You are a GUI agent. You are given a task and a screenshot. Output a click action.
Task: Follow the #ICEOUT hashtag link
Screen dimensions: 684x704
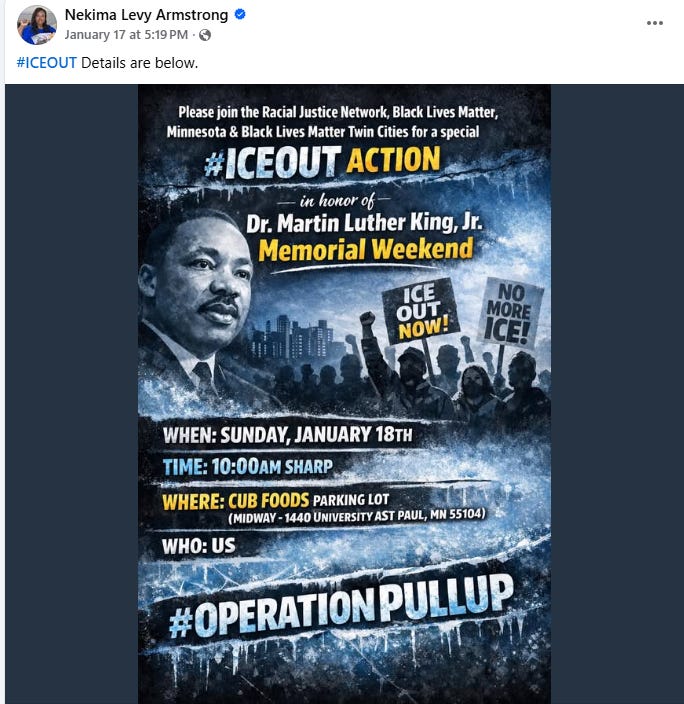tap(47, 63)
